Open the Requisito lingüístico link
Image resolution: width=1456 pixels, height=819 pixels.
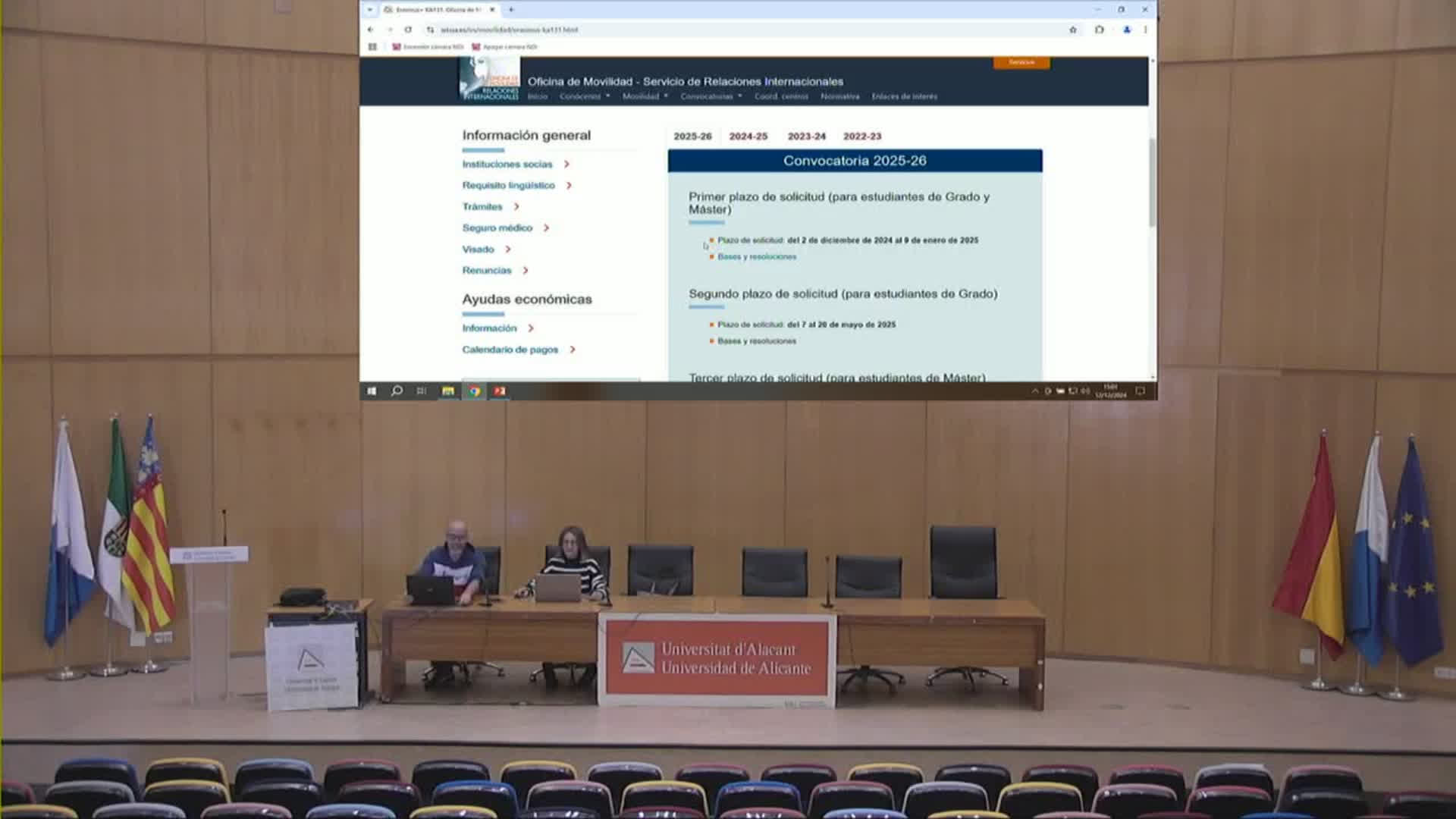508,185
